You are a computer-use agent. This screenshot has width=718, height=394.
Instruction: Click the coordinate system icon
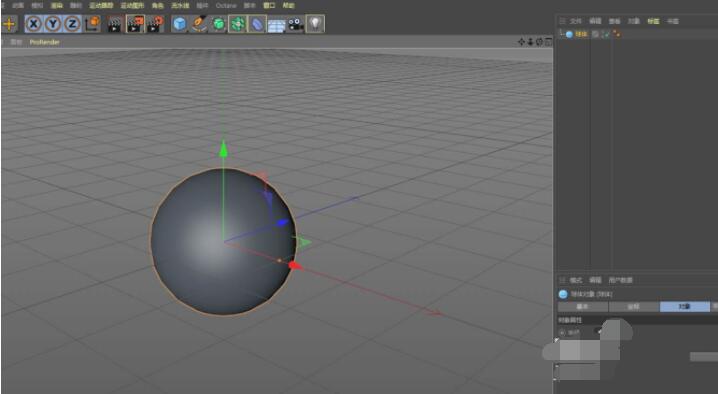click(x=92, y=24)
